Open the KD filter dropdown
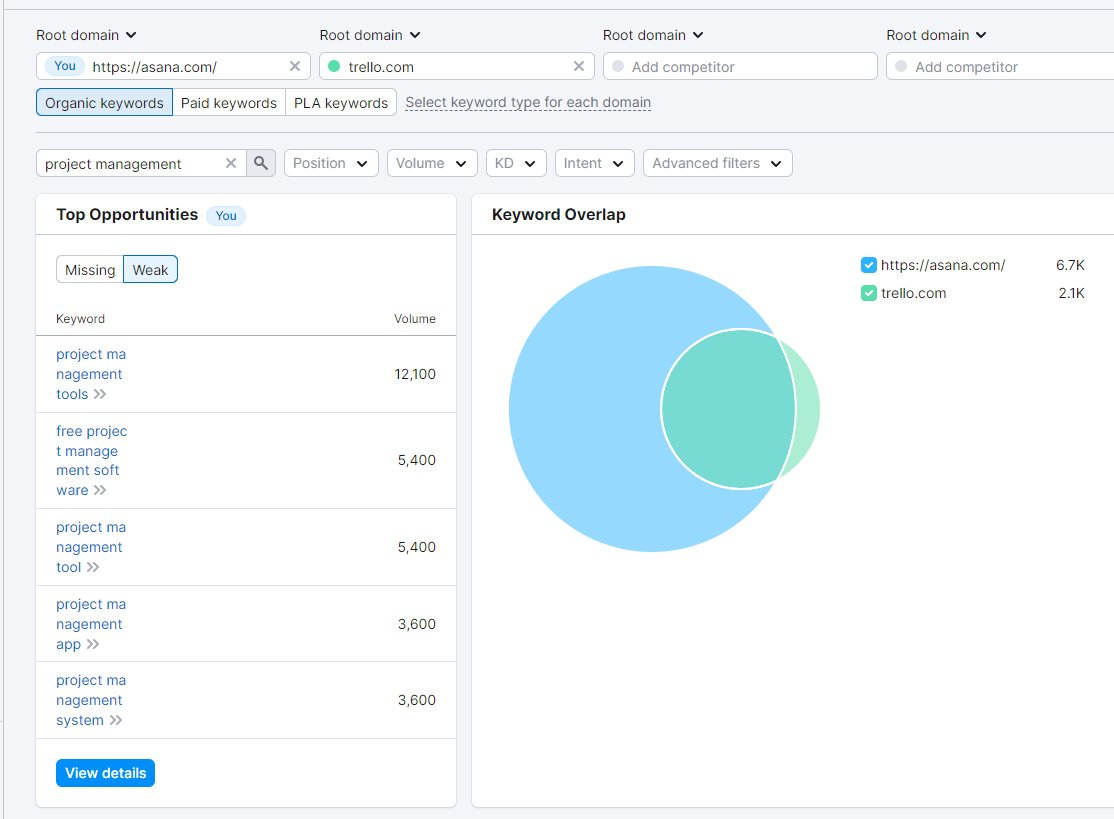The image size is (1114, 819). pyautogui.click(x=516, y=163)
